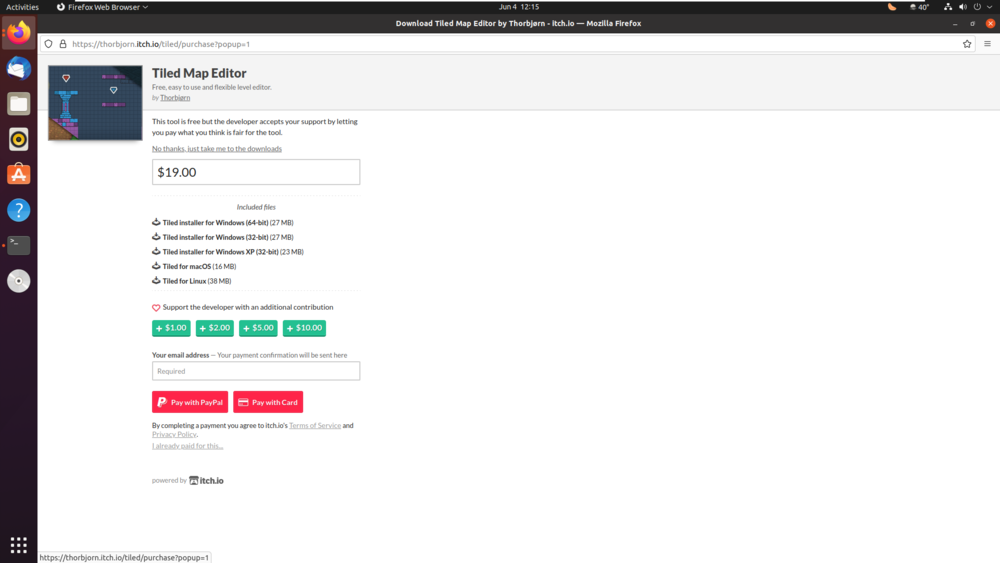Click Tiled installer for Windows (64-bit) text

point(215,223)
